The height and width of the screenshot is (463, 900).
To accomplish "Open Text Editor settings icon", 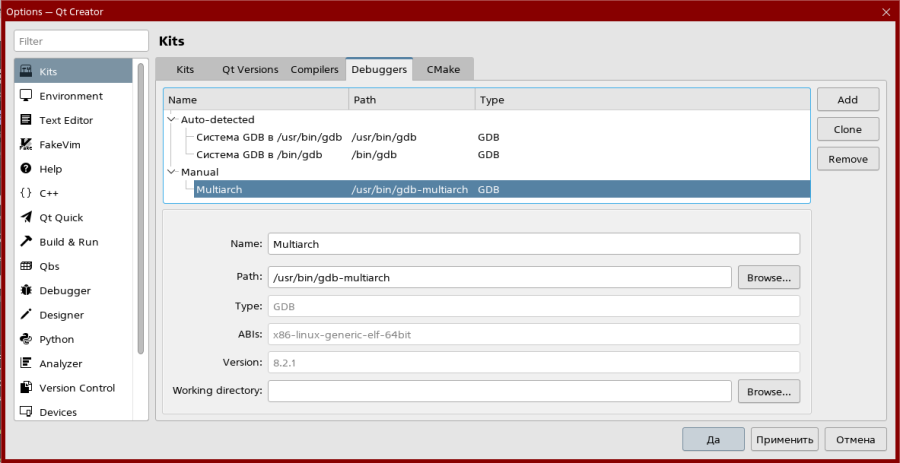I will click(27, 120).
